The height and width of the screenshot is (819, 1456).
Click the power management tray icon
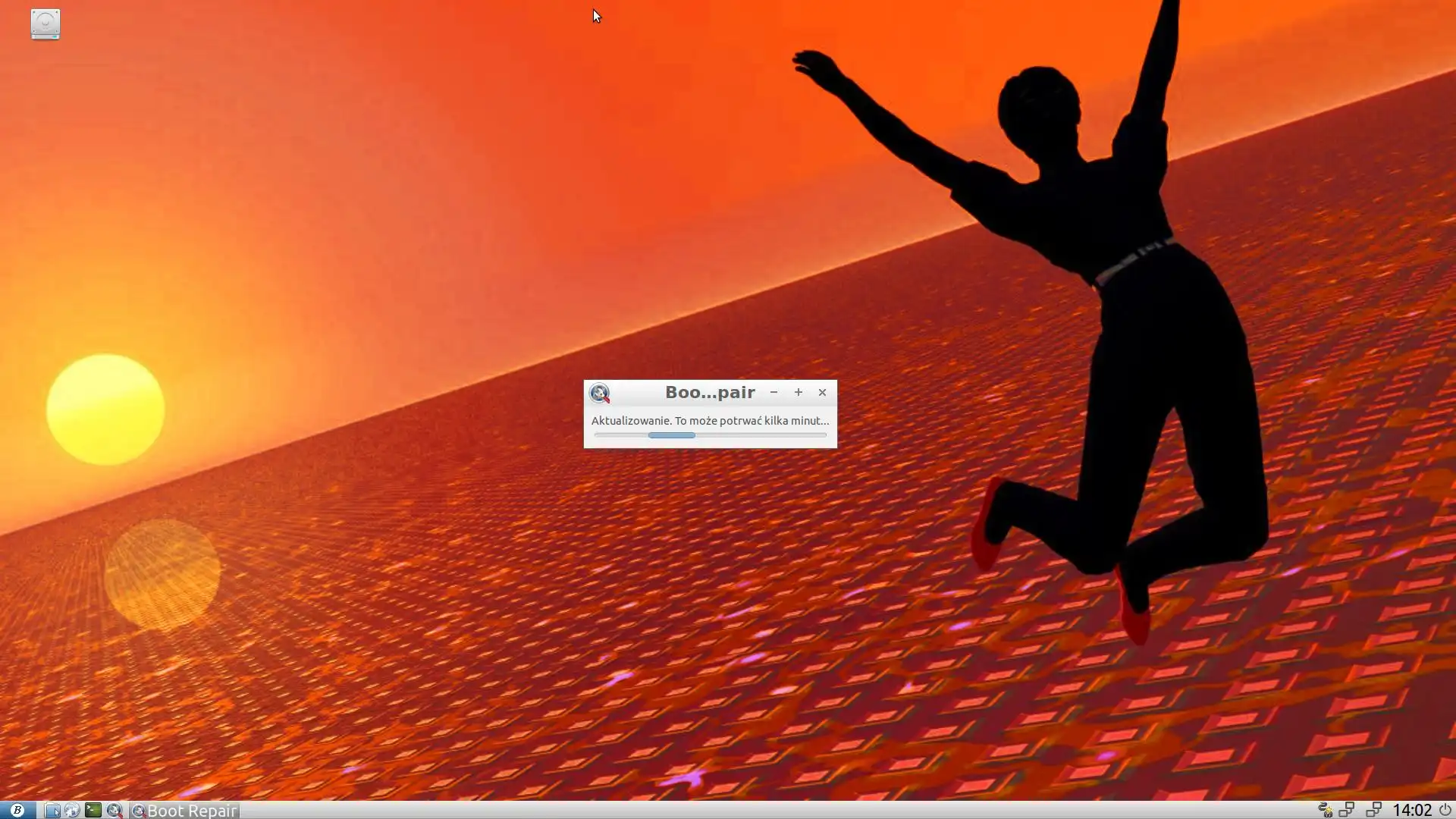1325,810
